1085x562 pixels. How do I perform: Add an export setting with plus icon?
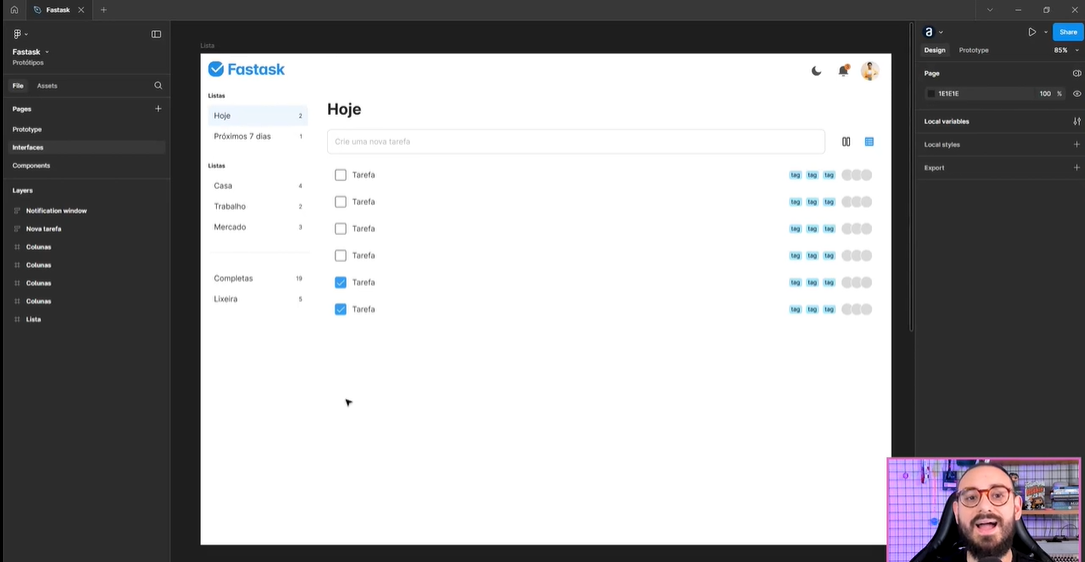pyautogui.click(x=1077, y=167)
